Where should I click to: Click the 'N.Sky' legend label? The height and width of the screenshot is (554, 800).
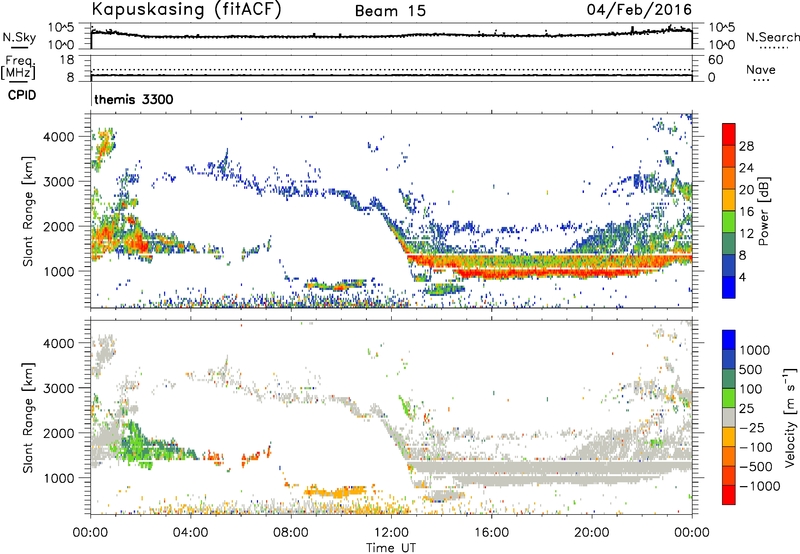(x=19, y=37)
